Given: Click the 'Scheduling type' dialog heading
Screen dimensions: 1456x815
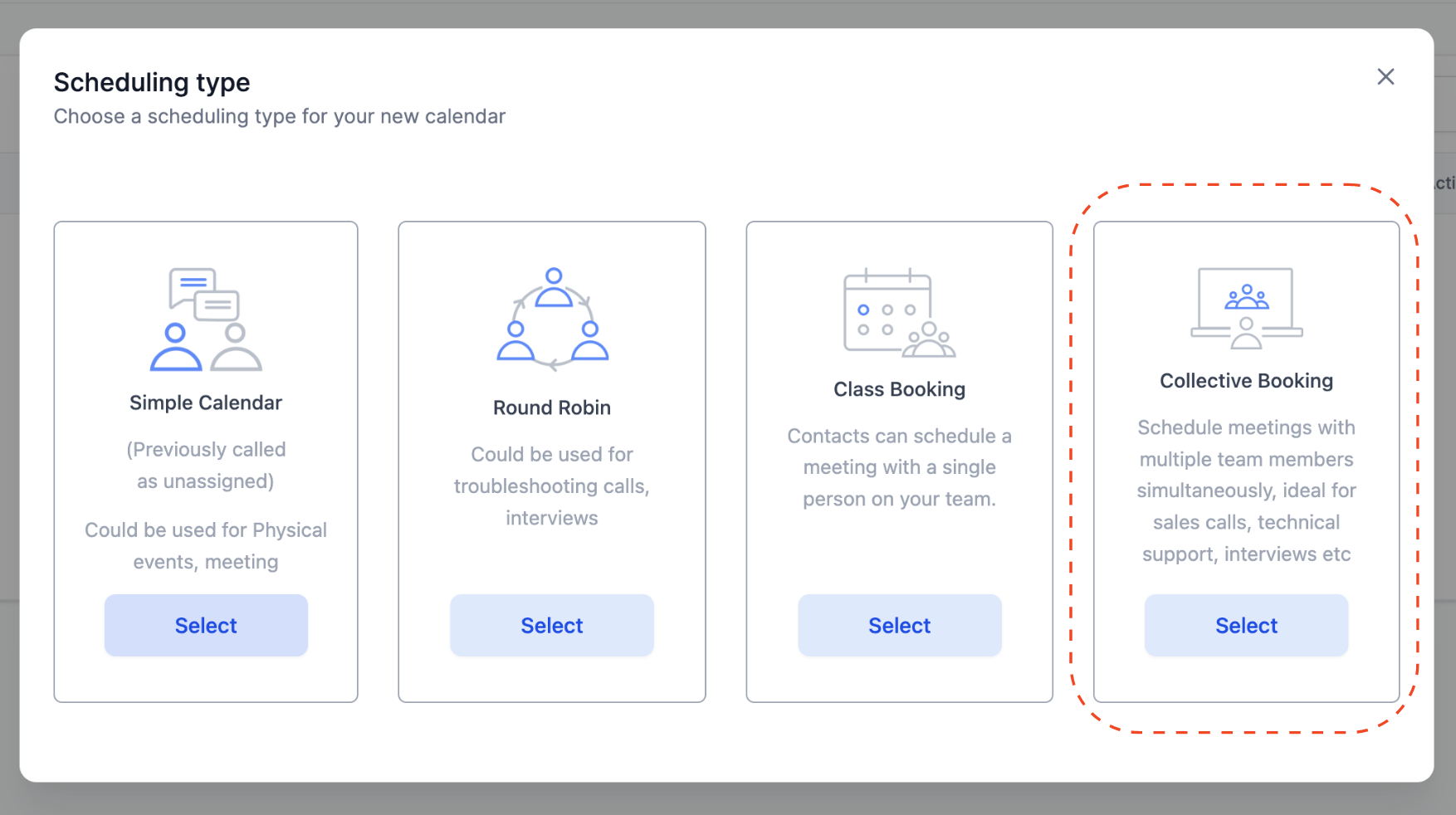Looking at the screenshot, I should click(152, 82).
